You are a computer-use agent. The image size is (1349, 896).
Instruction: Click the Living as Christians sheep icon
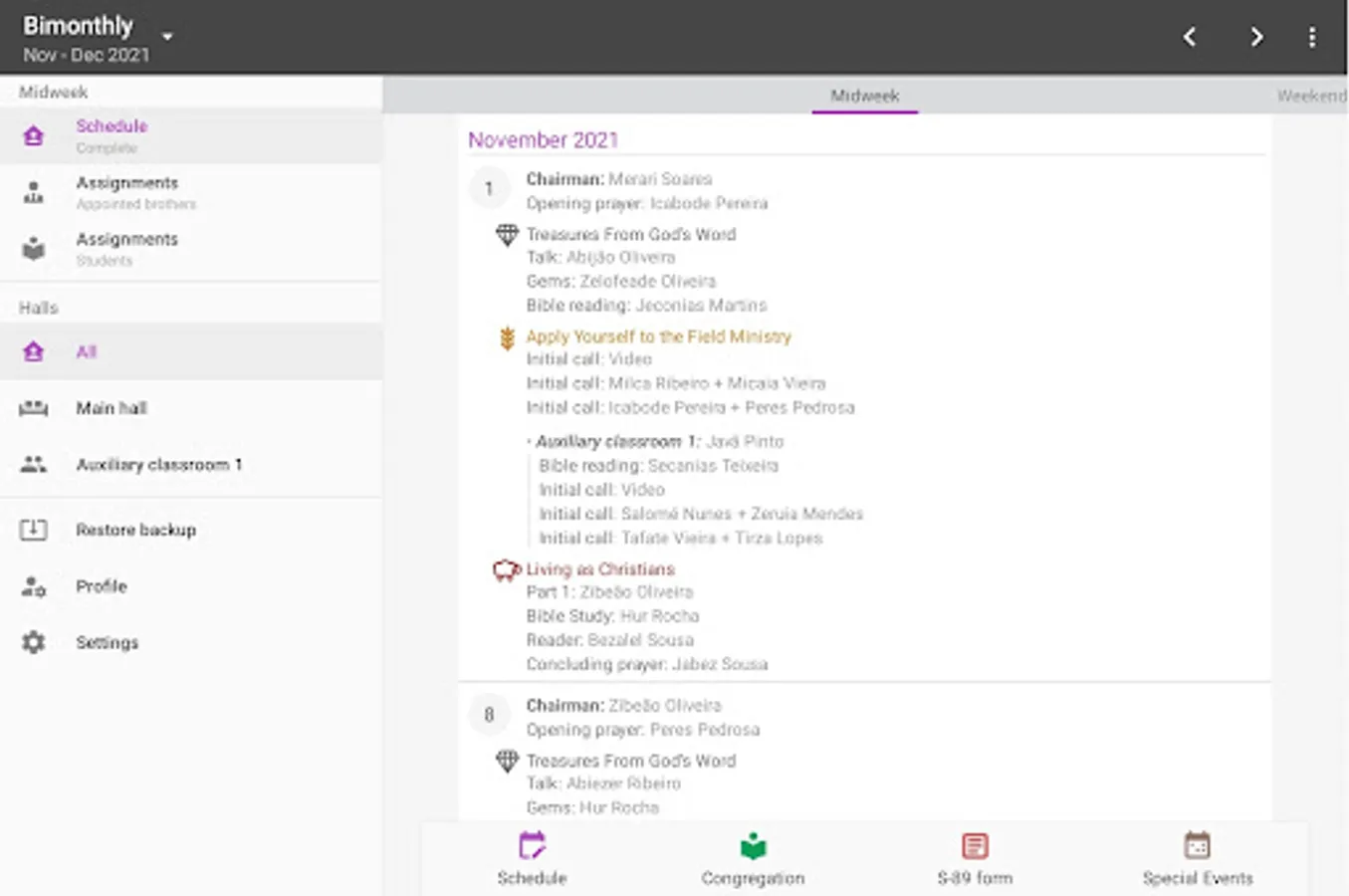click(x=507, y=570)
